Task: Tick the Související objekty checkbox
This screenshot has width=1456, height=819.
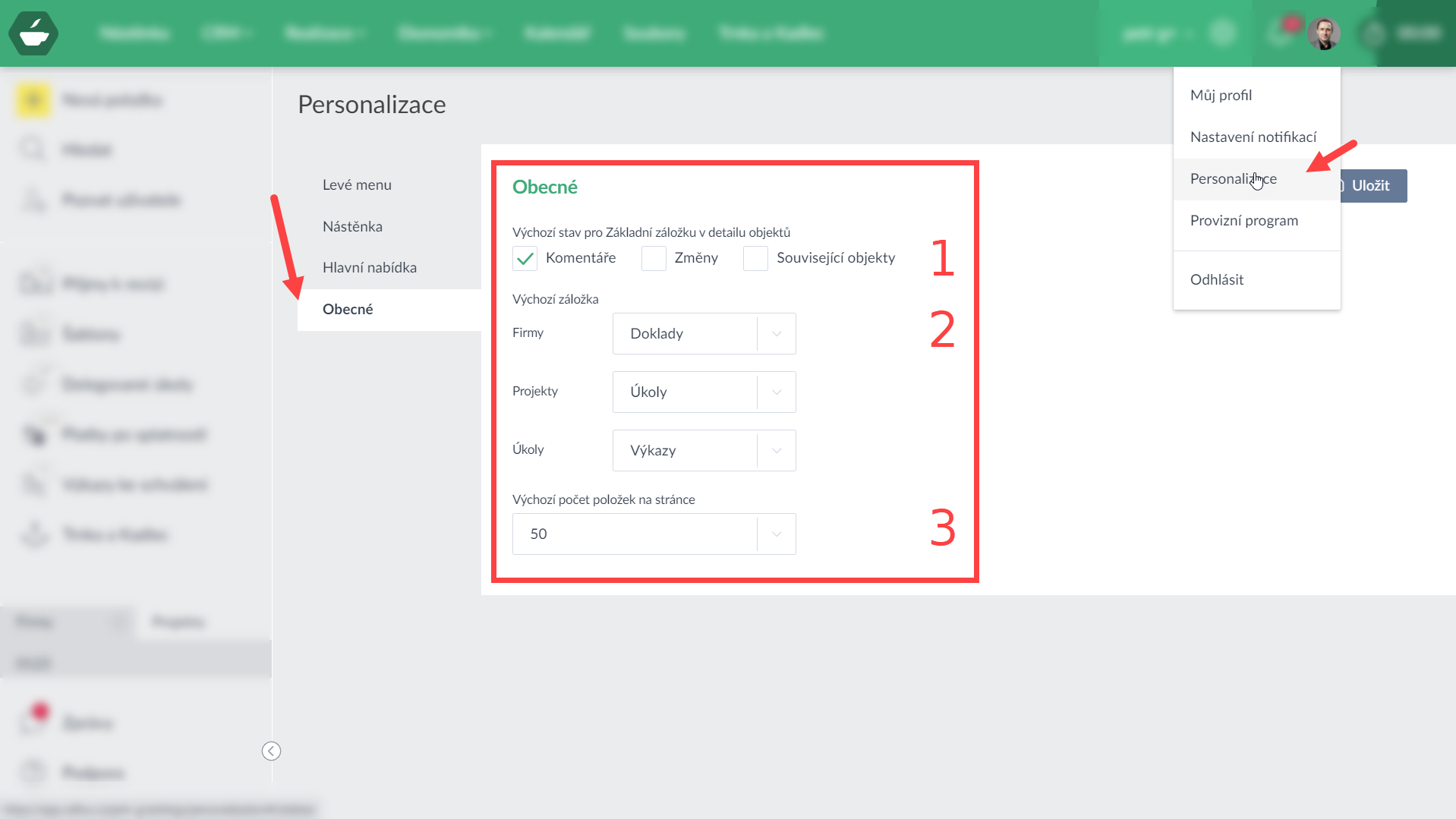Action: 755,259
